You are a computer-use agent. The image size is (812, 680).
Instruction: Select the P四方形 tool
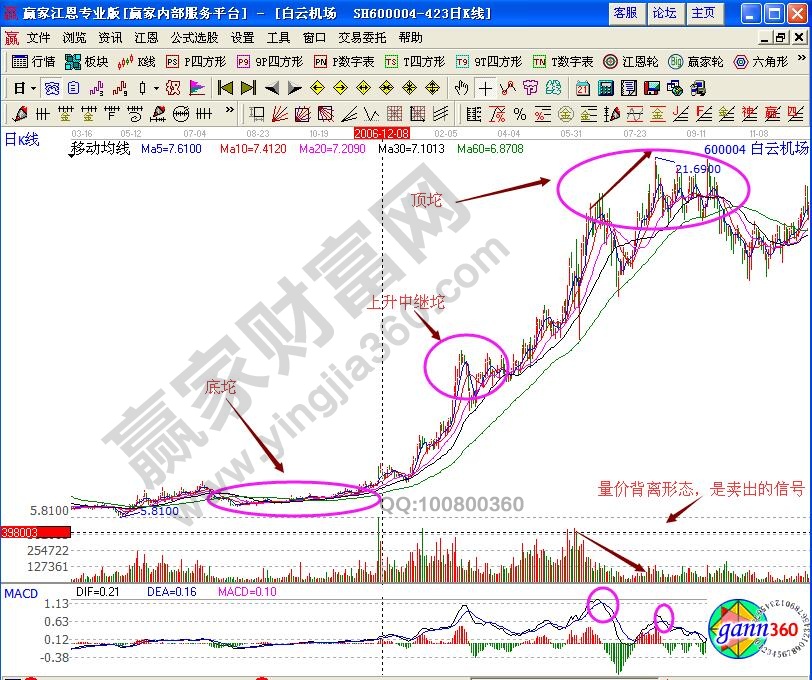click(190, 62)
